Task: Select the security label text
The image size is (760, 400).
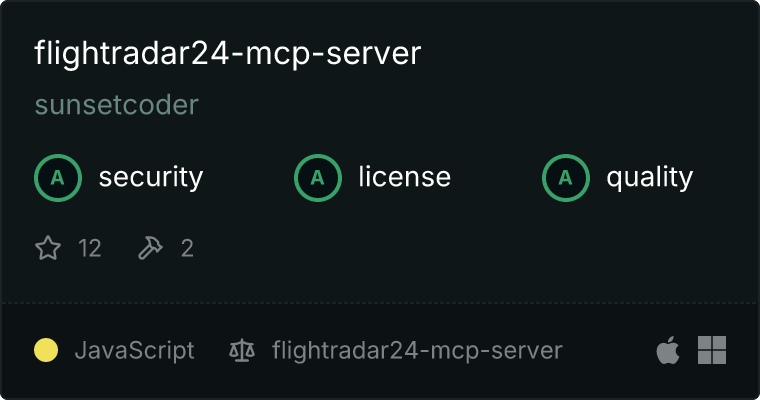Action: point(151,177)
